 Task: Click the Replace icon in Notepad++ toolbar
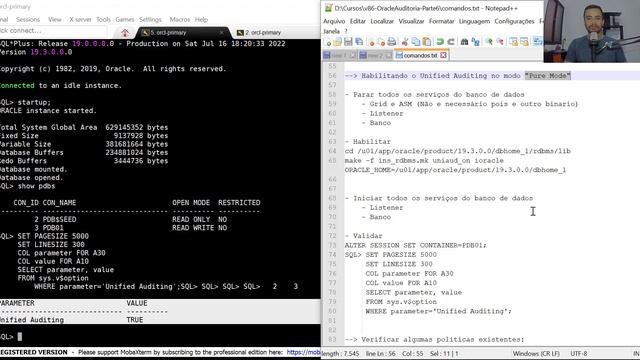476,42
